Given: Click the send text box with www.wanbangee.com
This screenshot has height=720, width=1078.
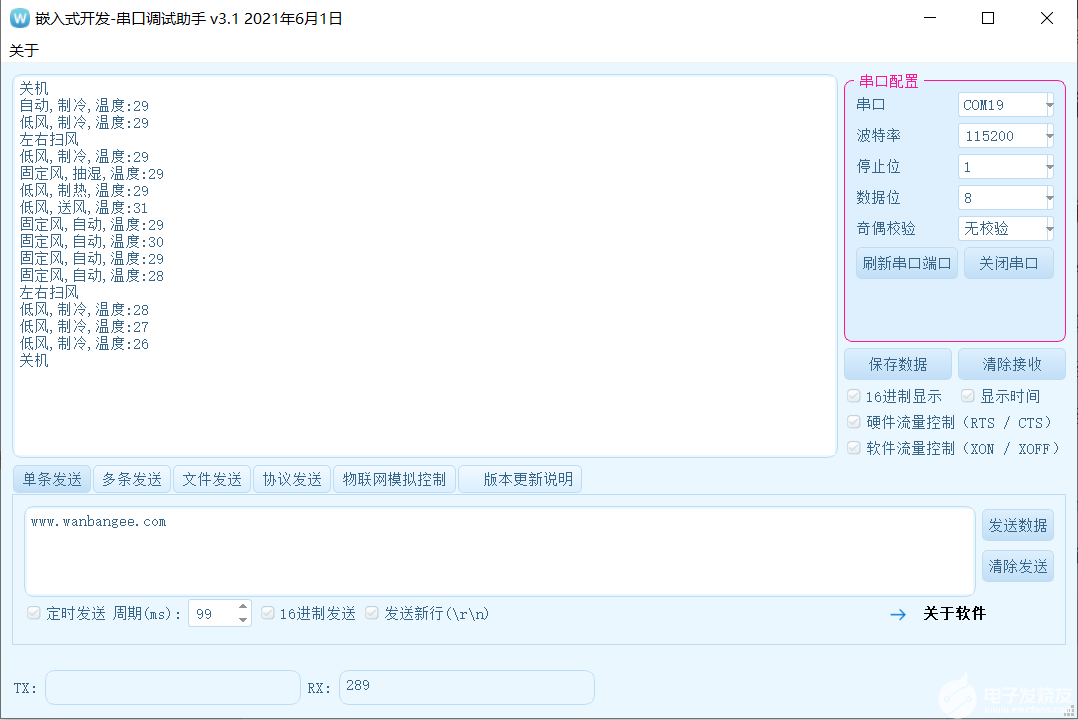Looking at the screenshot, I should tap(498, 550).
